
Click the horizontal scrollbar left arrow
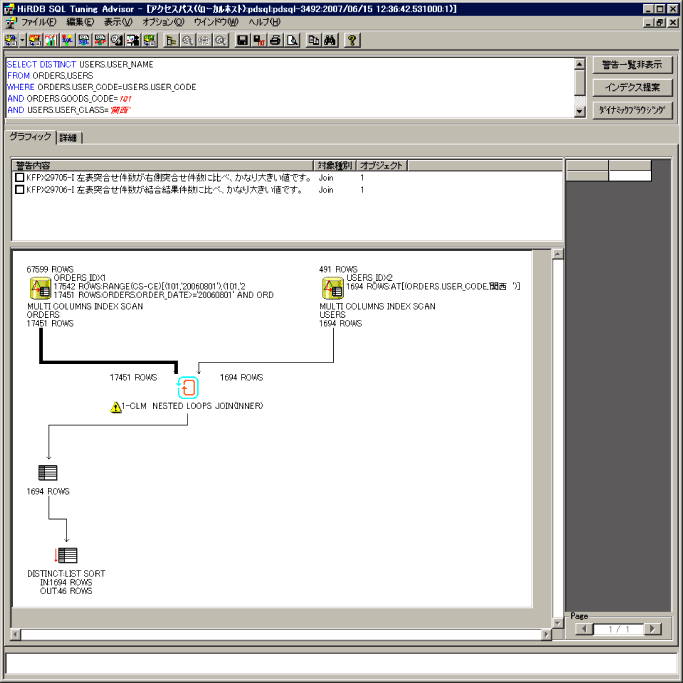16,634
